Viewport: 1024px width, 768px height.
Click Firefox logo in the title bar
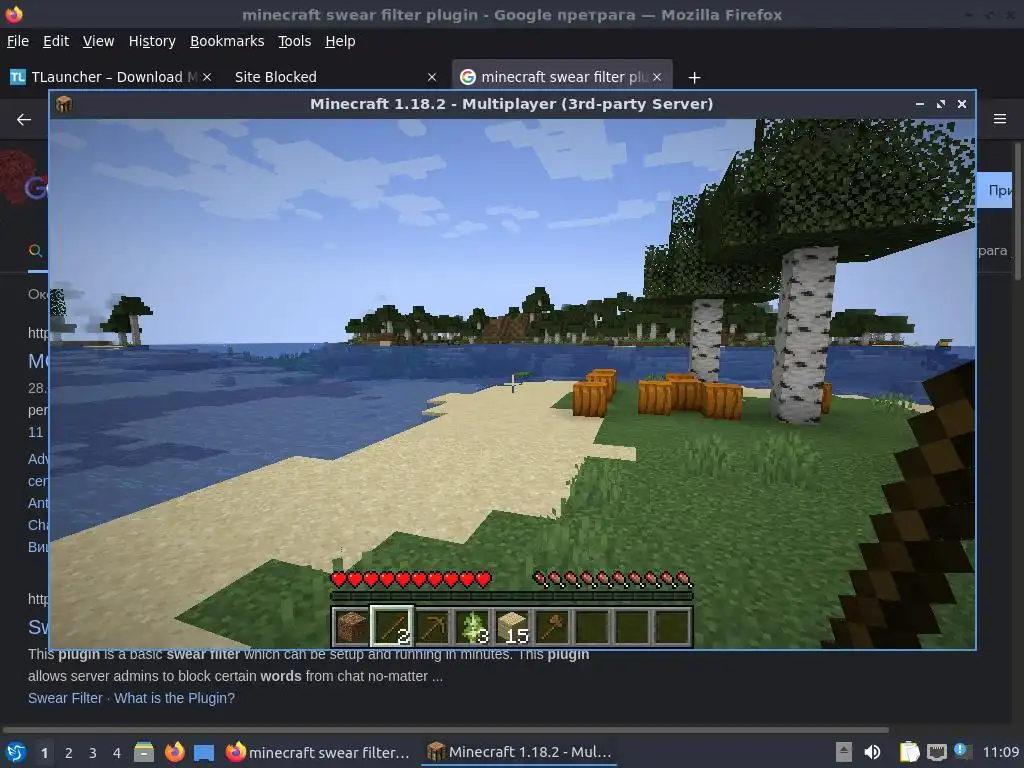[14, 14]
